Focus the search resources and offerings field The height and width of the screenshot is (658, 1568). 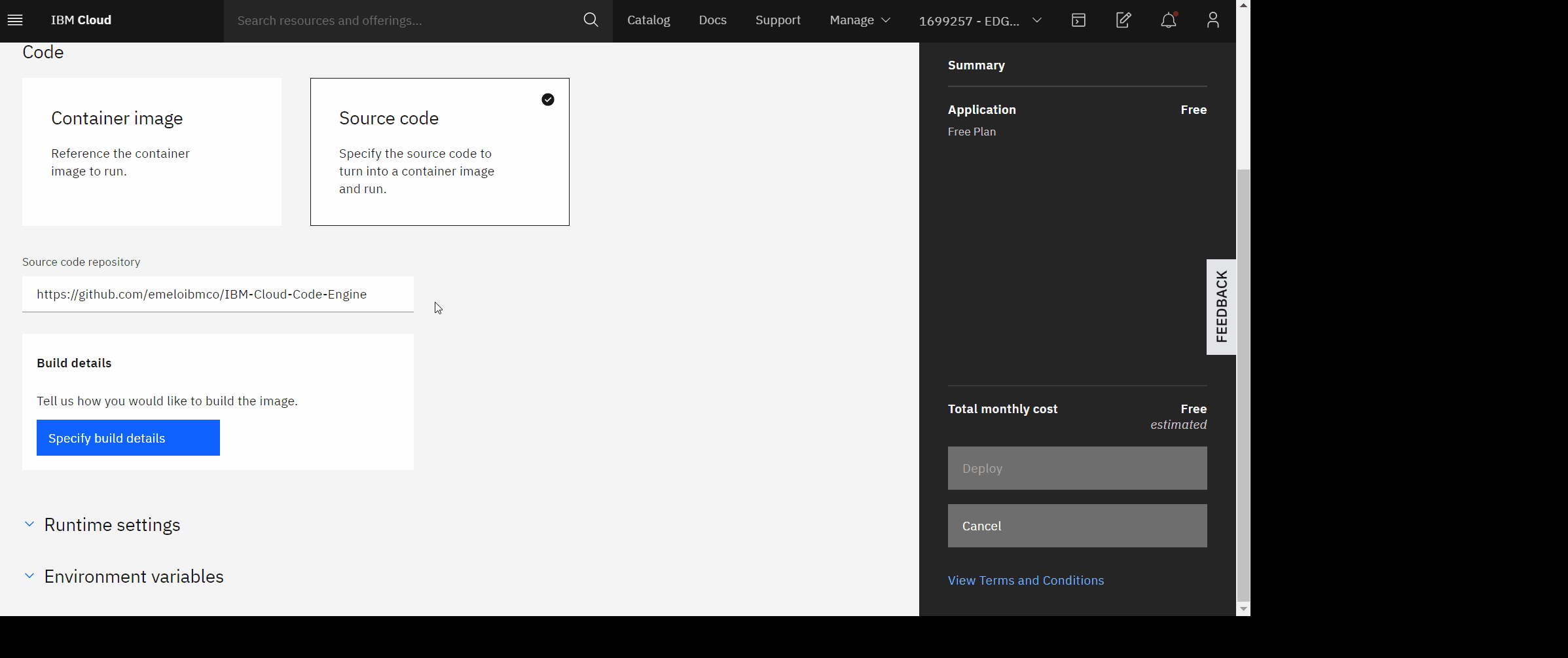(x=403, y=20)
